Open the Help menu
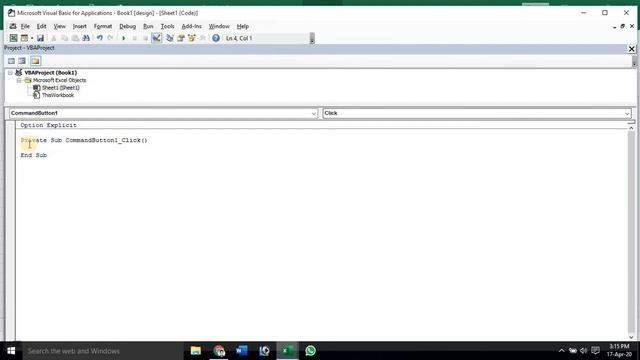Viewport: 640px width, 360px height. pyautogui.click(x=243, y=26)
